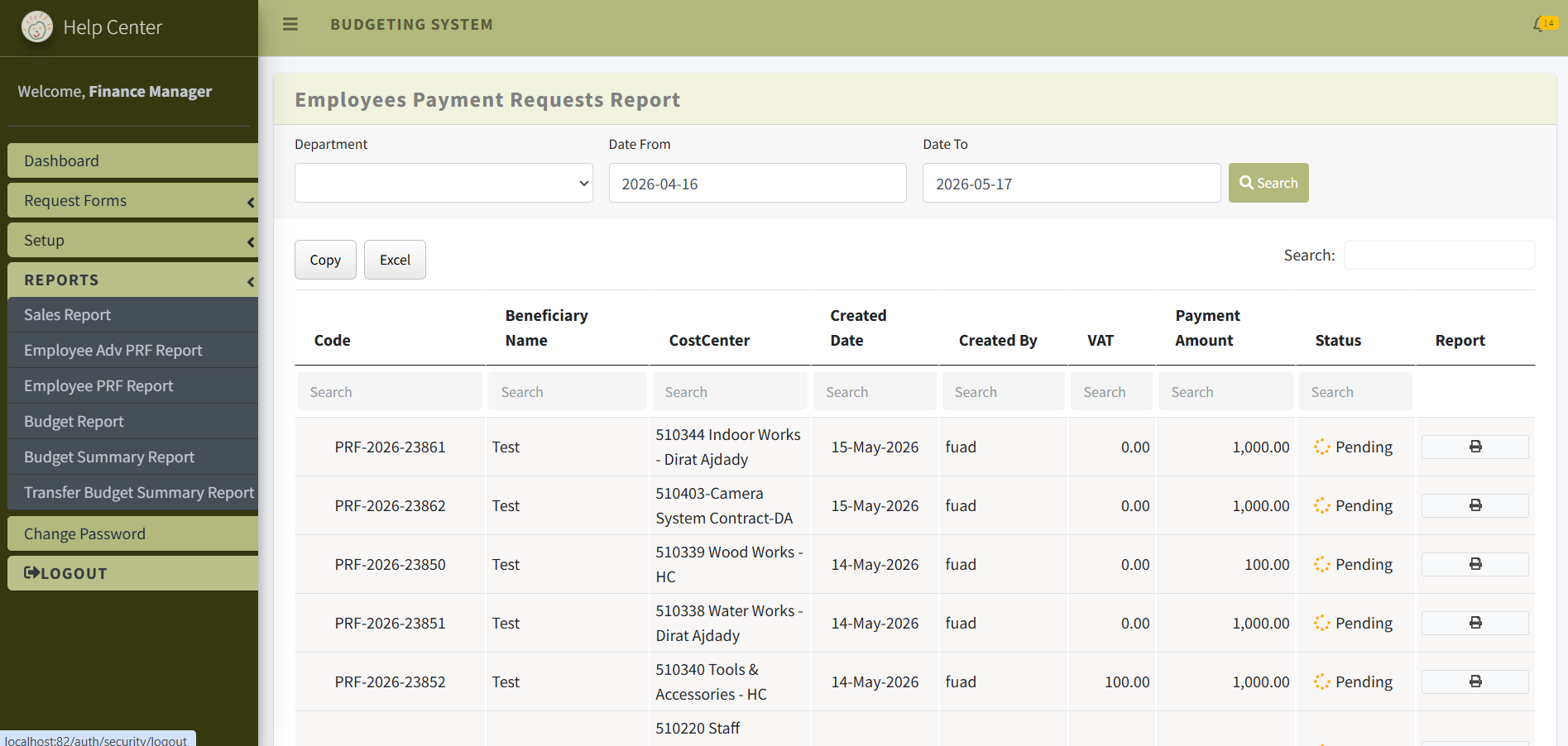Screen dimensions: 1568x746
Task: Click cost center 510403-Camera System Contract-DA
Action: click(x=724, y=505)
